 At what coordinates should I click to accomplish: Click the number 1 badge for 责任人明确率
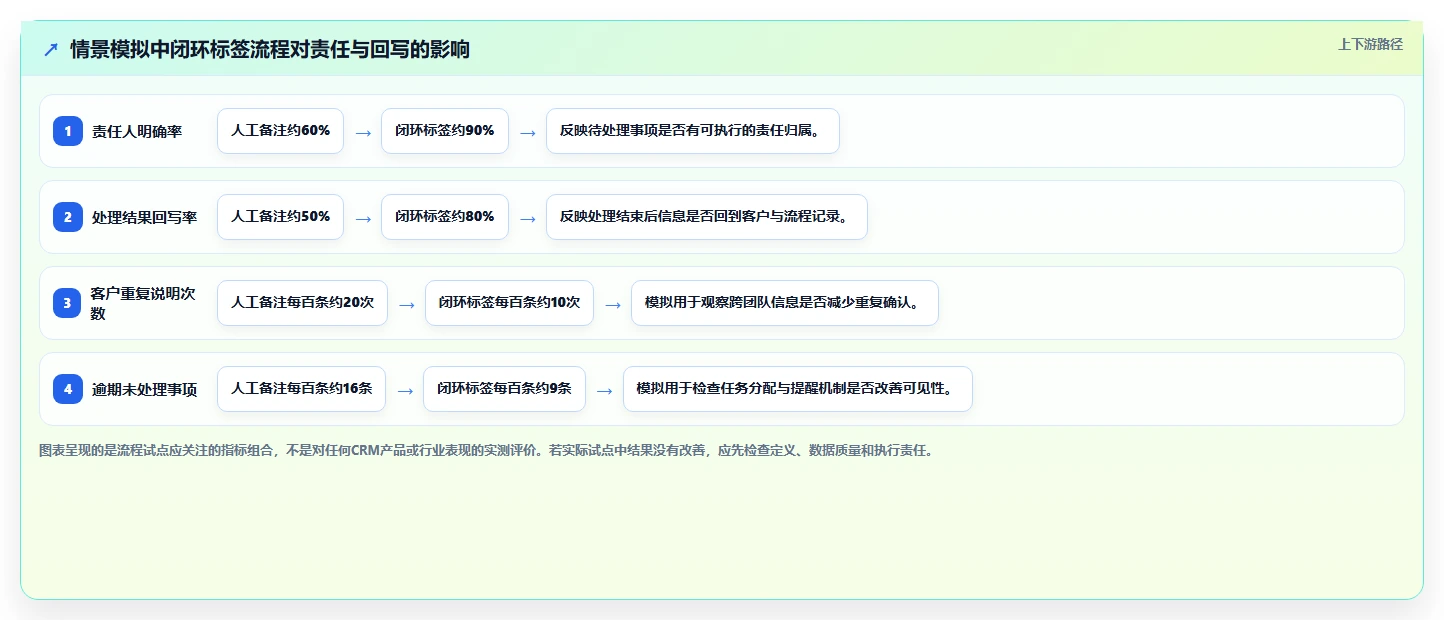pyautogui.click(x=68, y=131)
